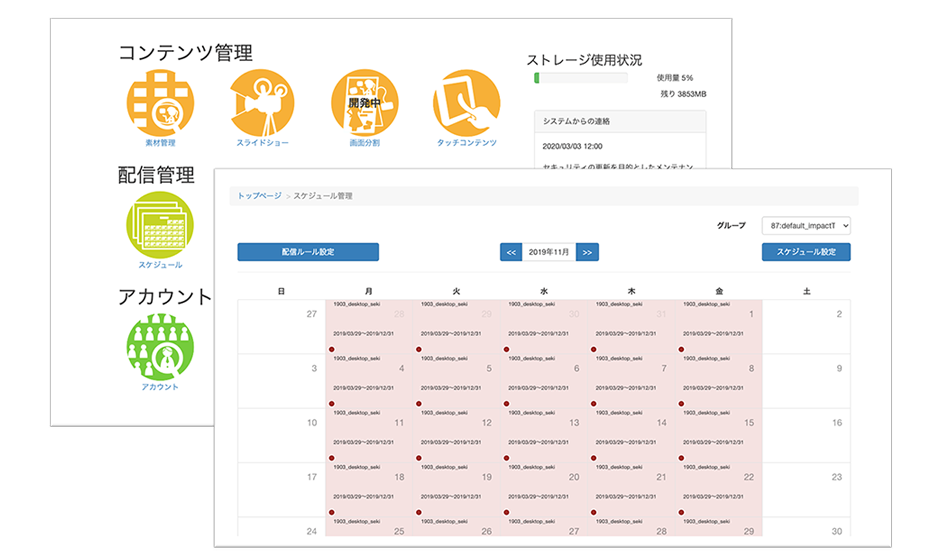Click the red dot on November 20

coord(507,513)
